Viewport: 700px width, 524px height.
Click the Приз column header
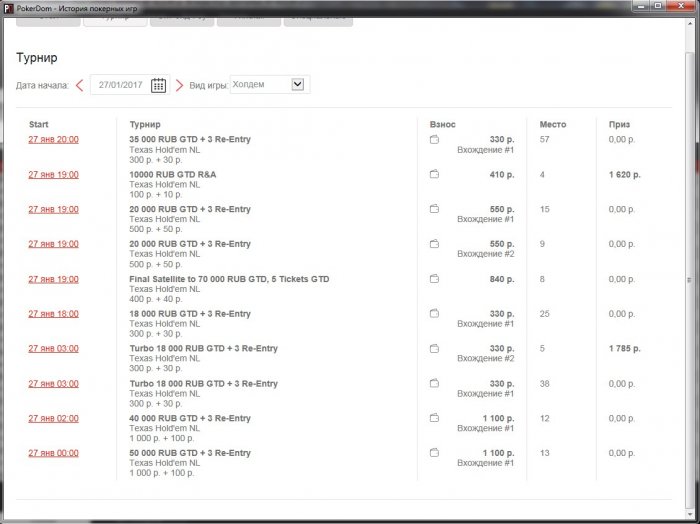pos(619,125)
